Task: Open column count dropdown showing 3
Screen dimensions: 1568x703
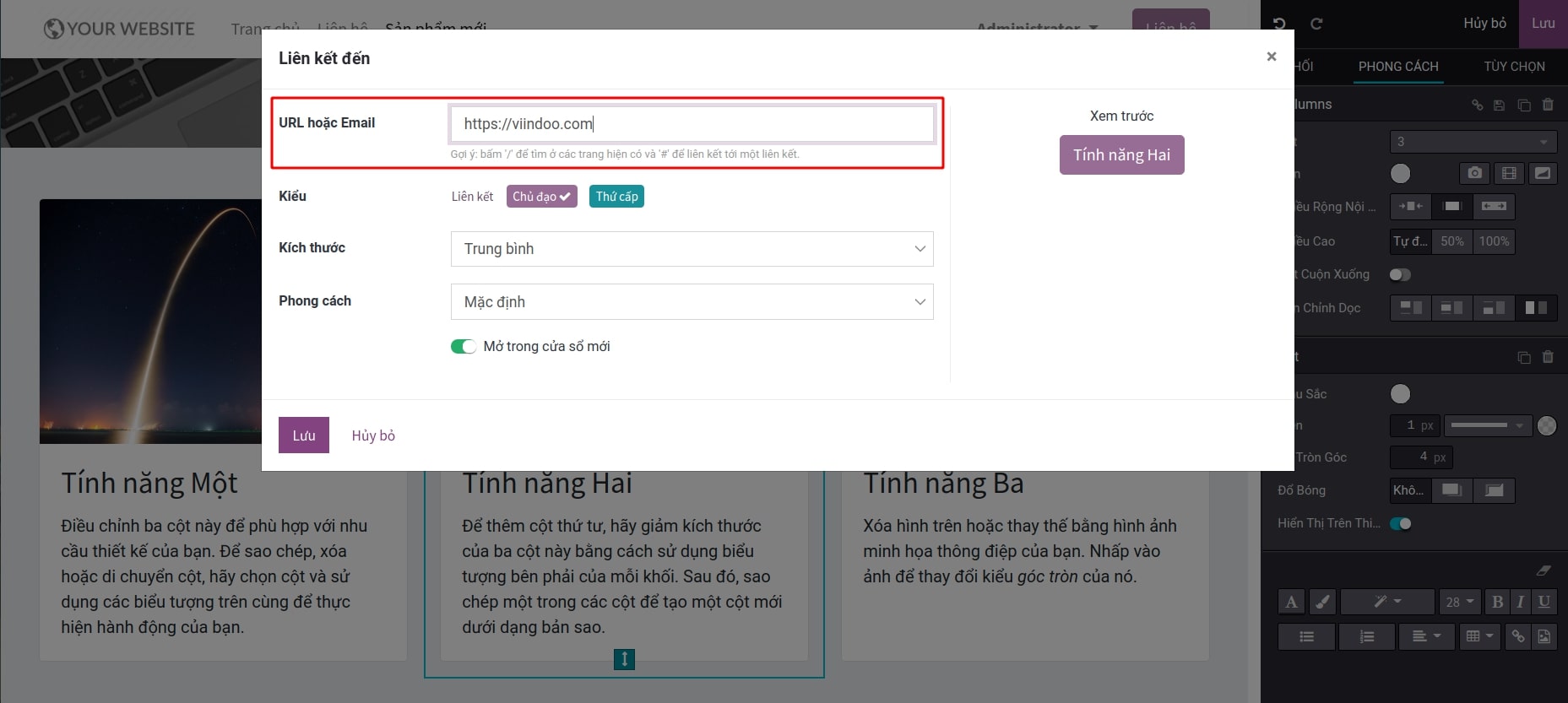Action: tap(1473, 142)
